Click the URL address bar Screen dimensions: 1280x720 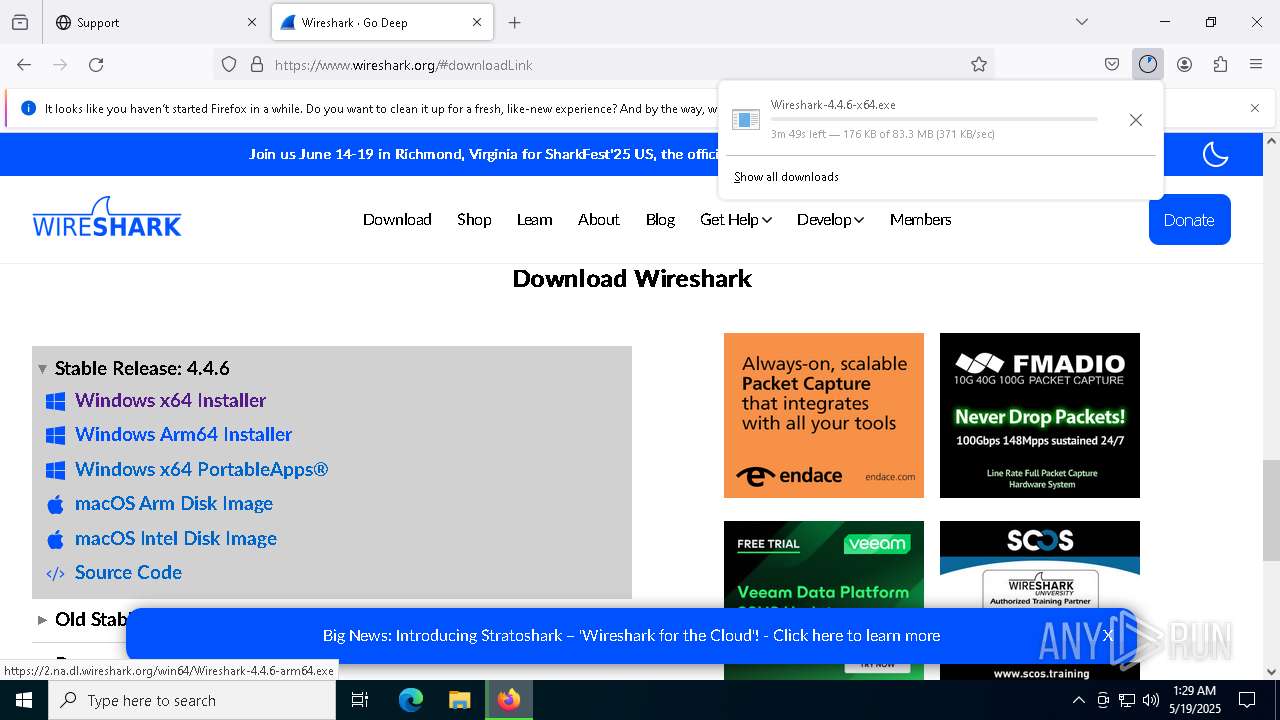coord(604,64)
